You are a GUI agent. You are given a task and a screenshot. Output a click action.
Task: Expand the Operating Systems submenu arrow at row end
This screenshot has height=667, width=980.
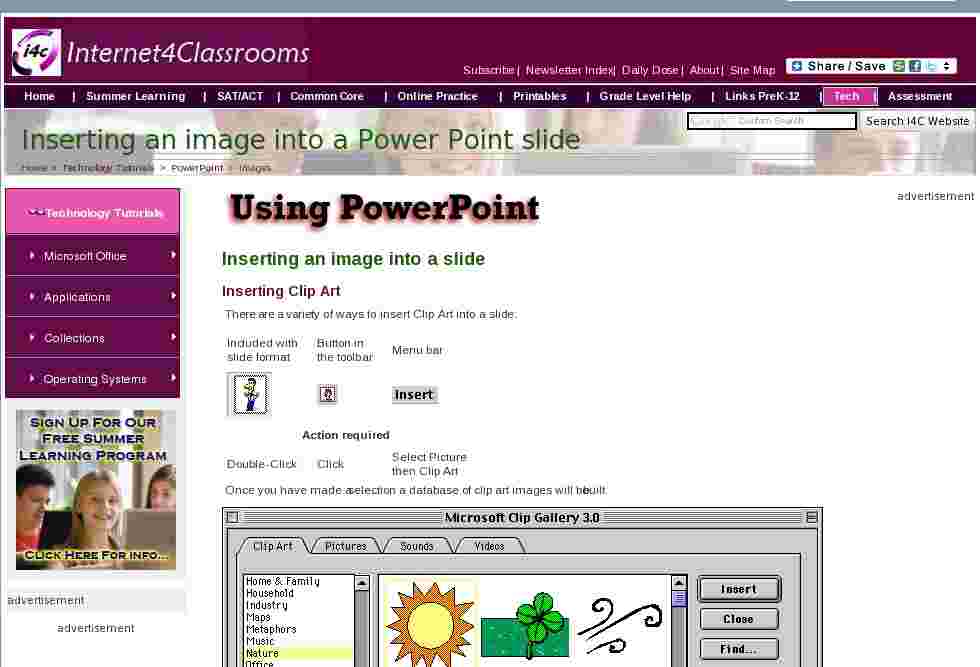coord(173,378)
